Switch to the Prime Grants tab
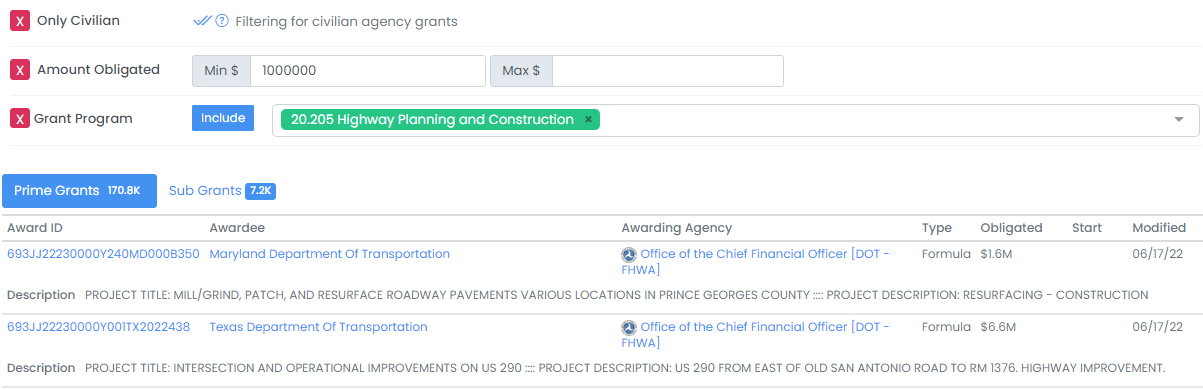Viewport: 1203px width, 390px height. click(79, 190)
